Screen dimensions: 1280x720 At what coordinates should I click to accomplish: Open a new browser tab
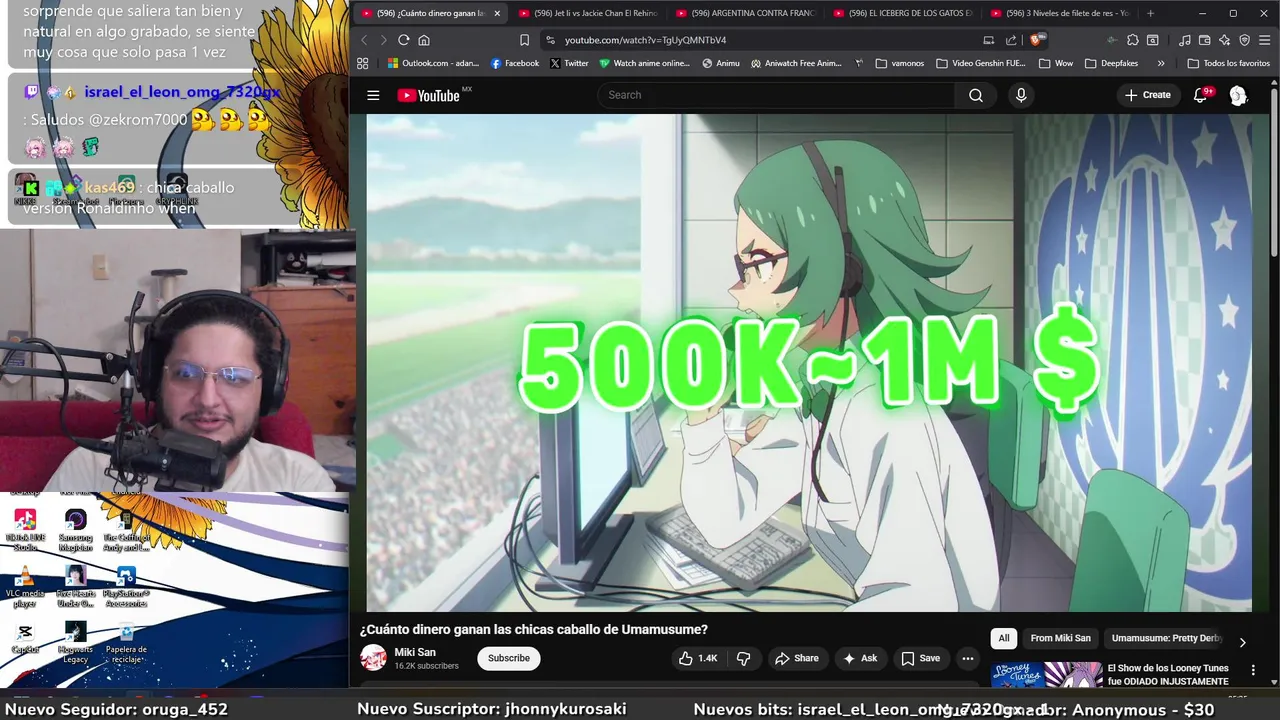point(1150,13)
